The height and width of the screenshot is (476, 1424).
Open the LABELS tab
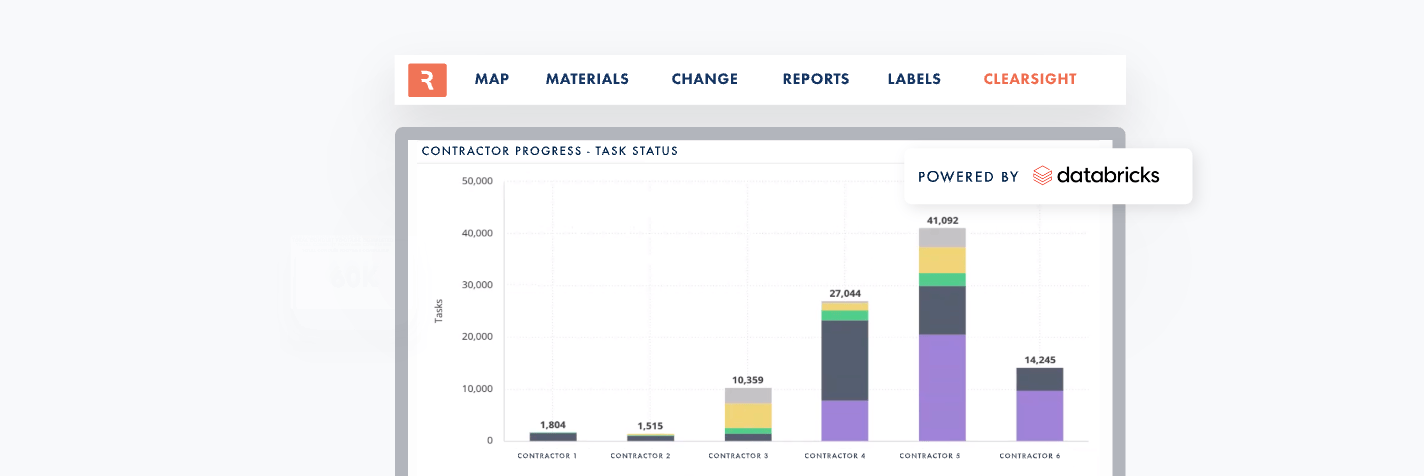point(914,80)
